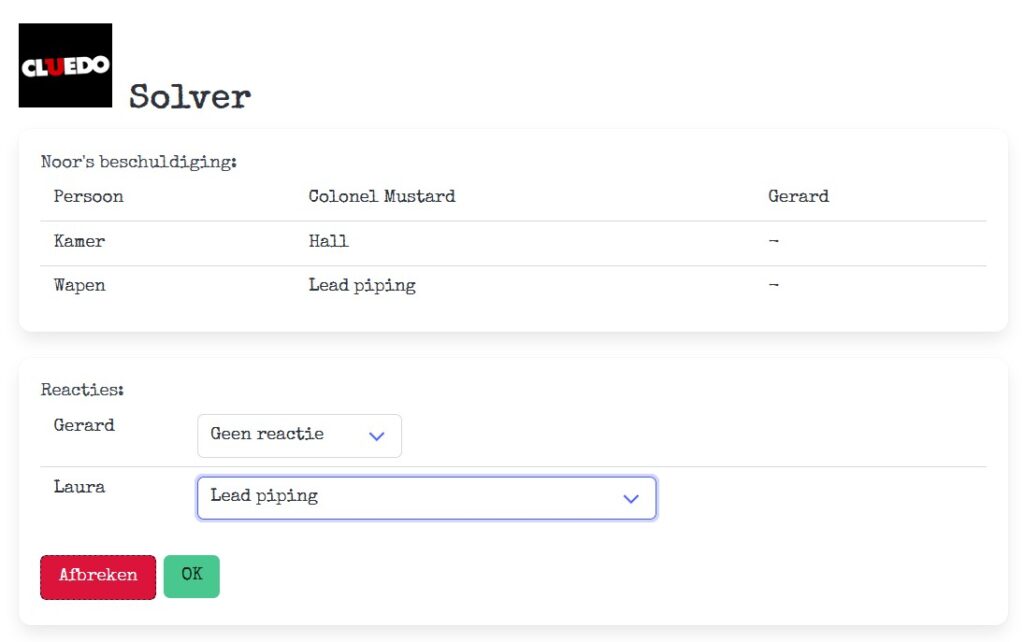This screenshot has height=642, width=1024.
Task: Click the Hall room cell
Action: pyautogui.click(x=328, y=241)
